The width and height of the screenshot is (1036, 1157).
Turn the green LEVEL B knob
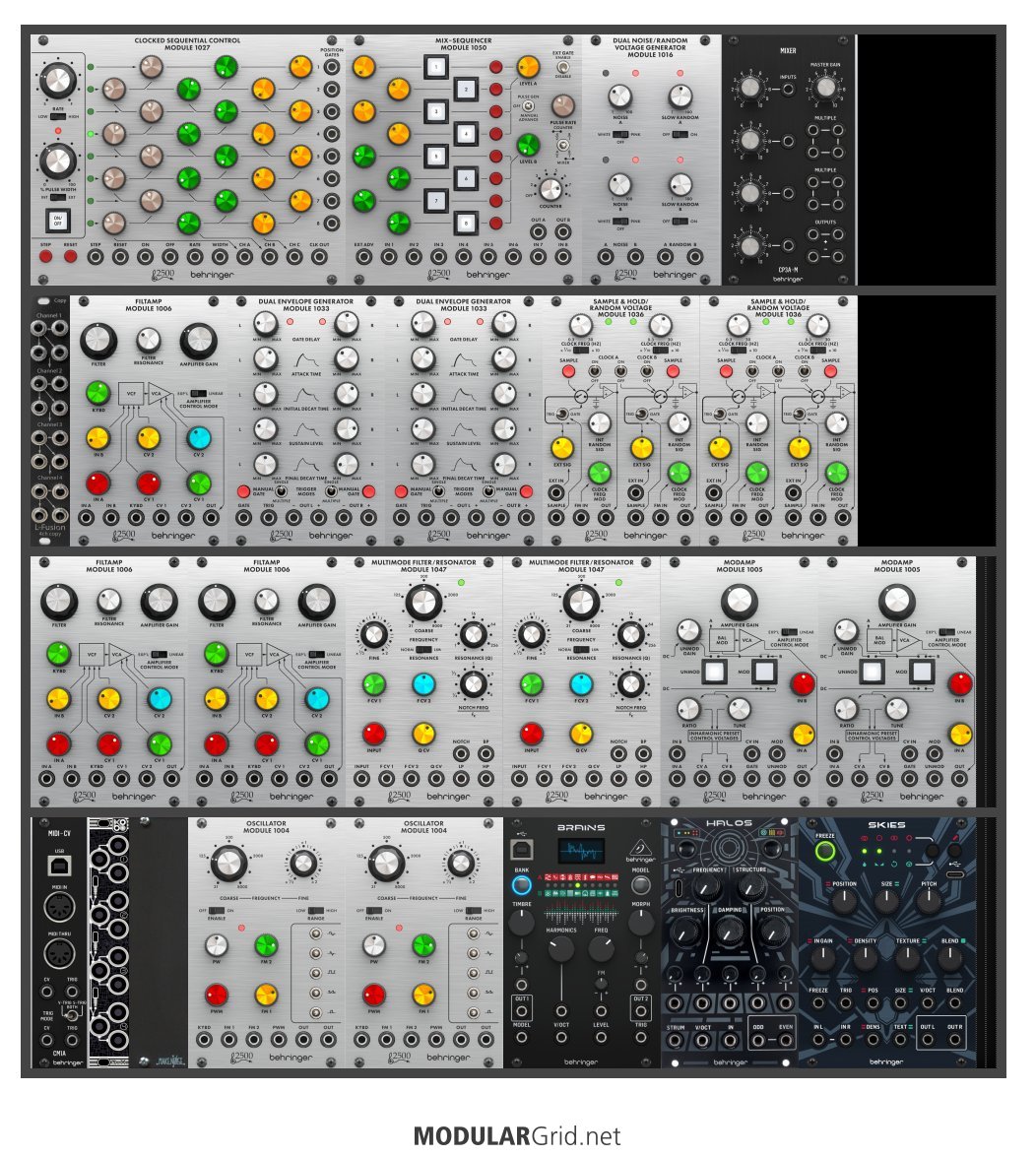[x=528, y=146]
